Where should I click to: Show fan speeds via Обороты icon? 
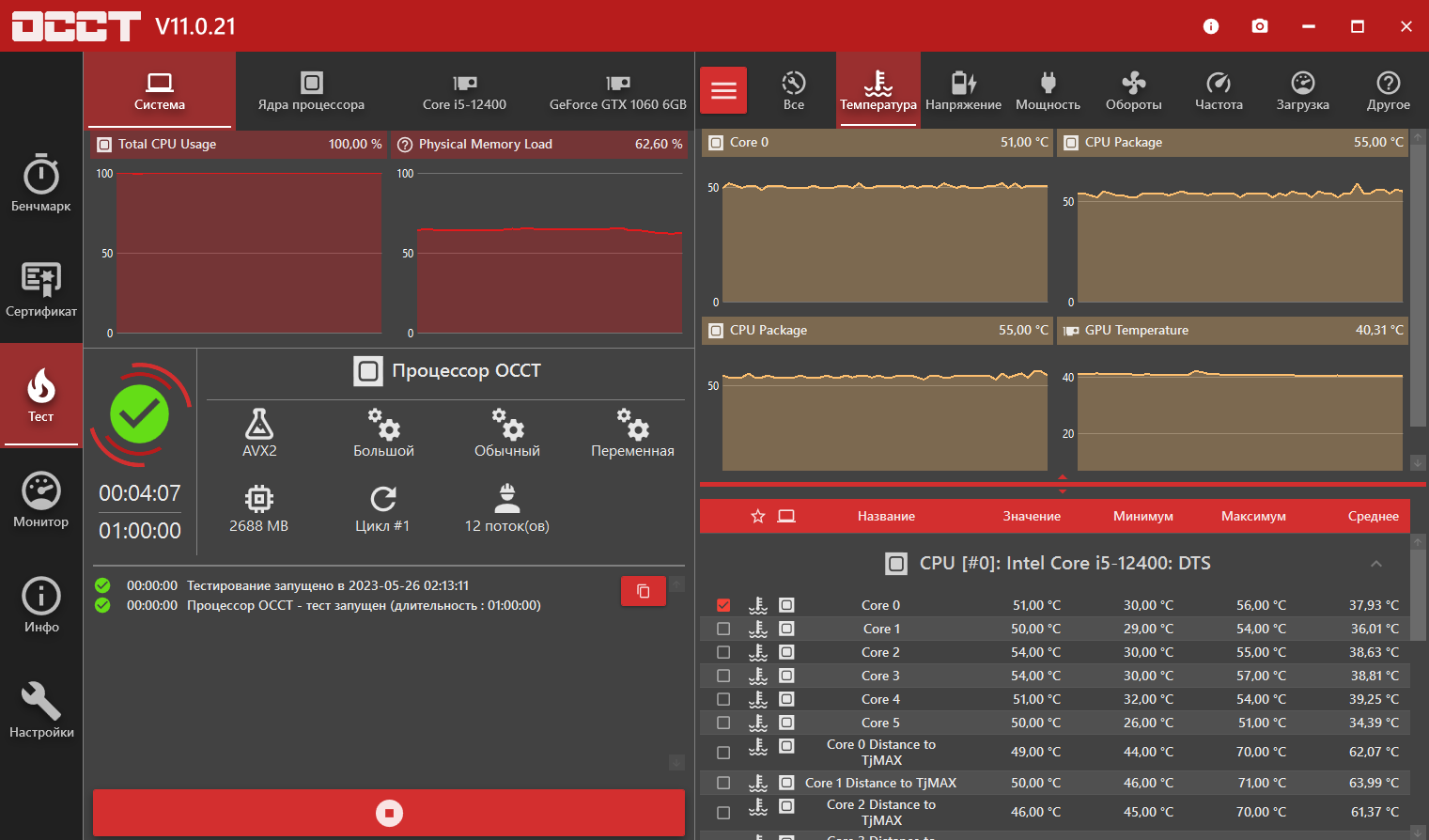click(1133, 90)
